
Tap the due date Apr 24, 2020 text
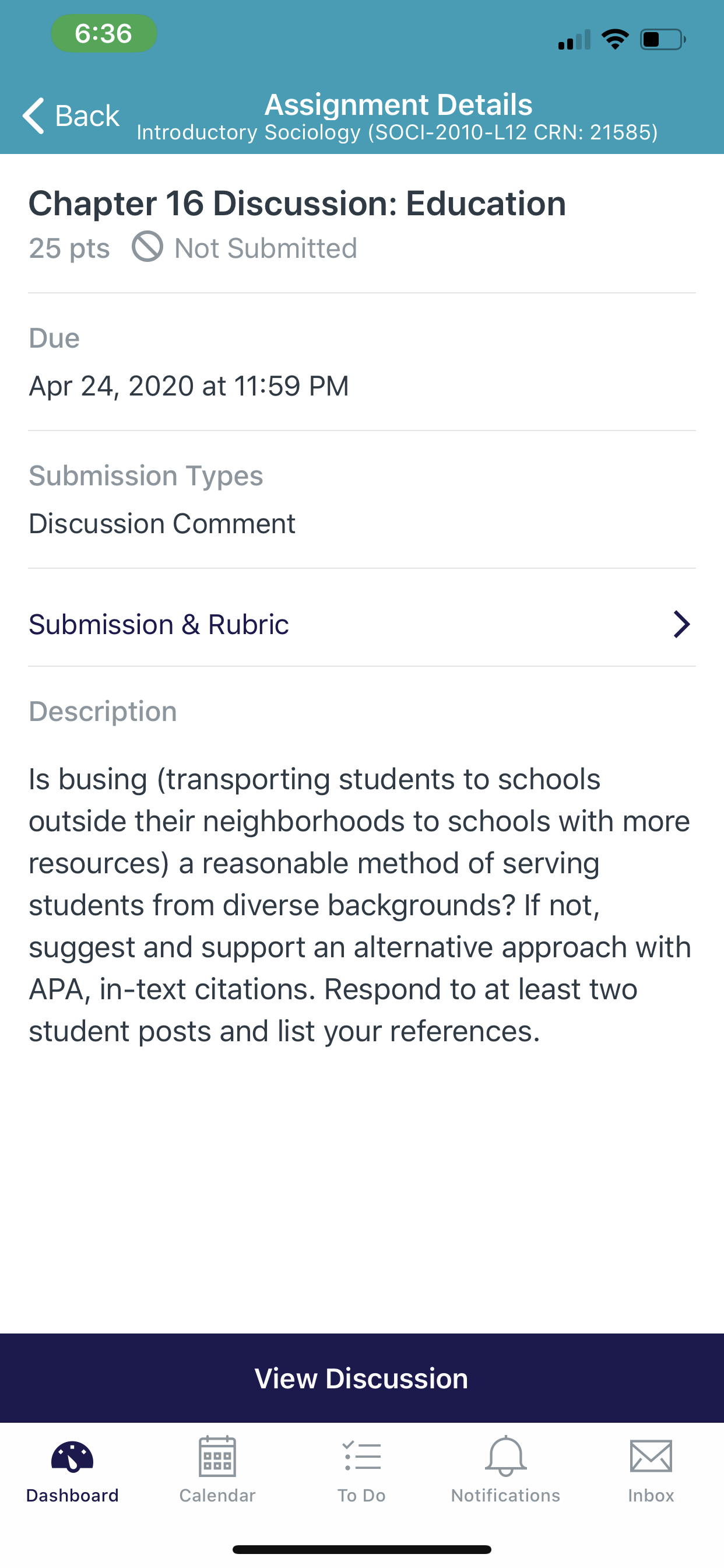tap(189, 386)
